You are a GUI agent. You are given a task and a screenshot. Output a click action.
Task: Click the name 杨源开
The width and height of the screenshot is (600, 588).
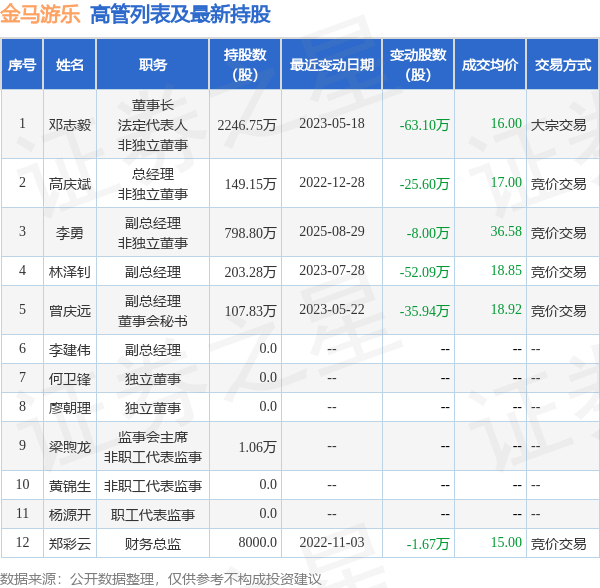tap(70, 515)
